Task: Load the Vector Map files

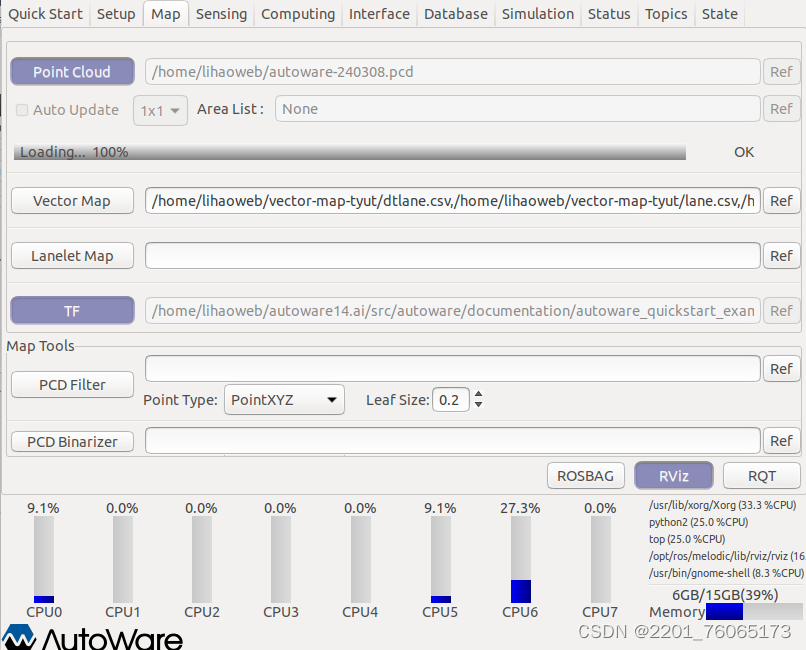Action: click(72, 200)
